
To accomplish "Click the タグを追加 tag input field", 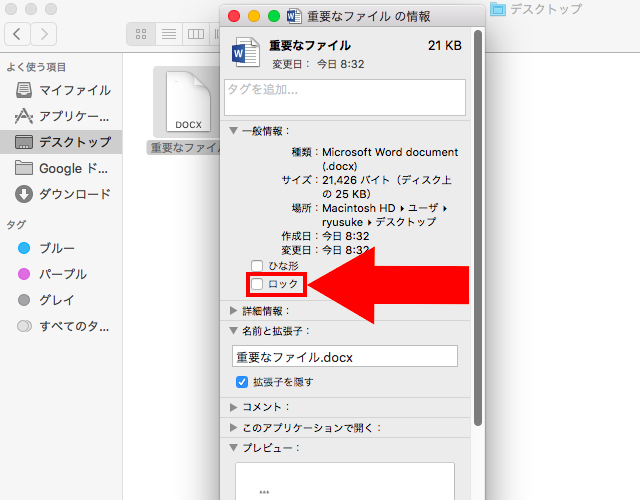I will 345,97.
